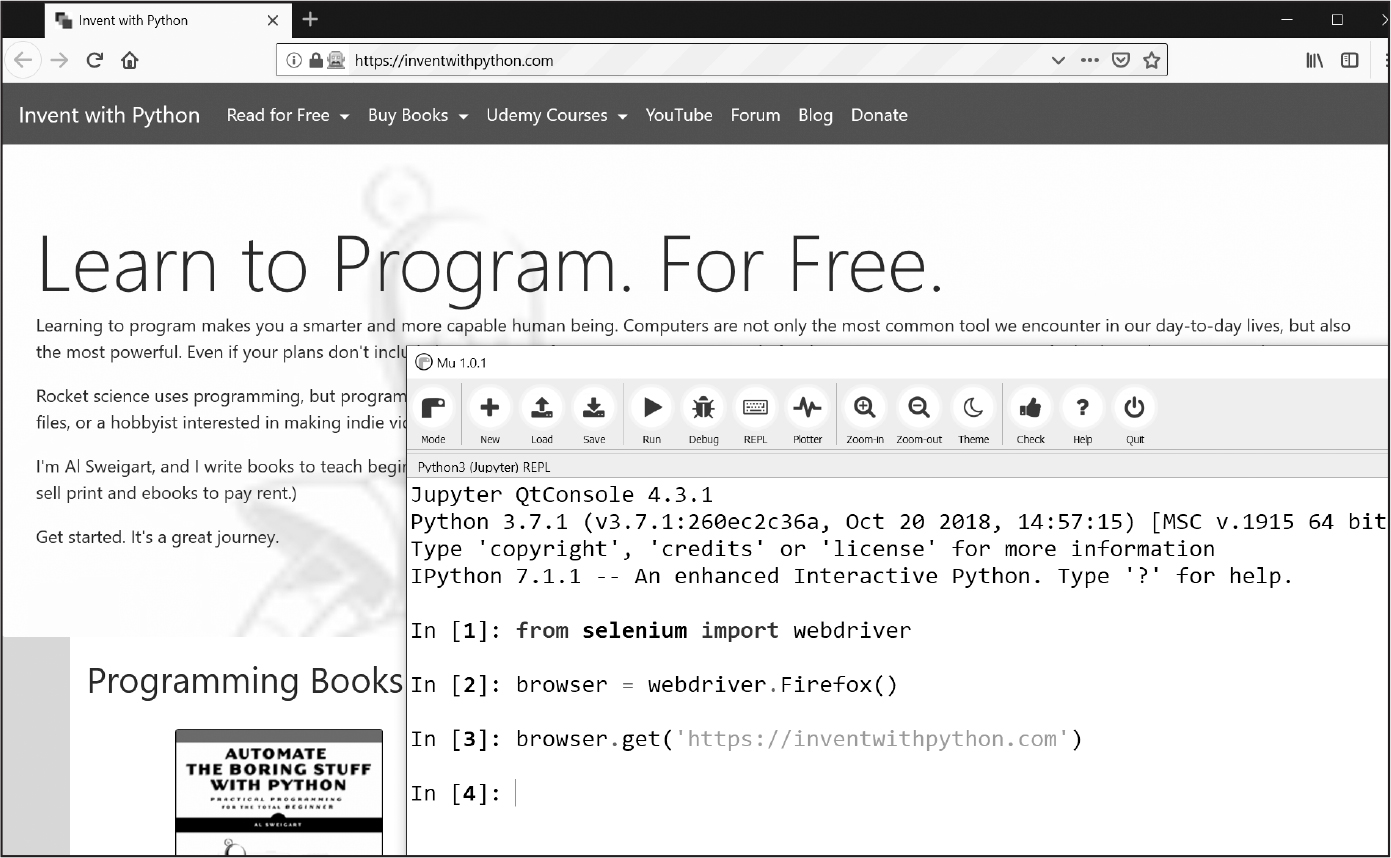This screenshot has height=858, width=1391.
Task: Click the Load file icon in Mu
Action: (542, 409)
